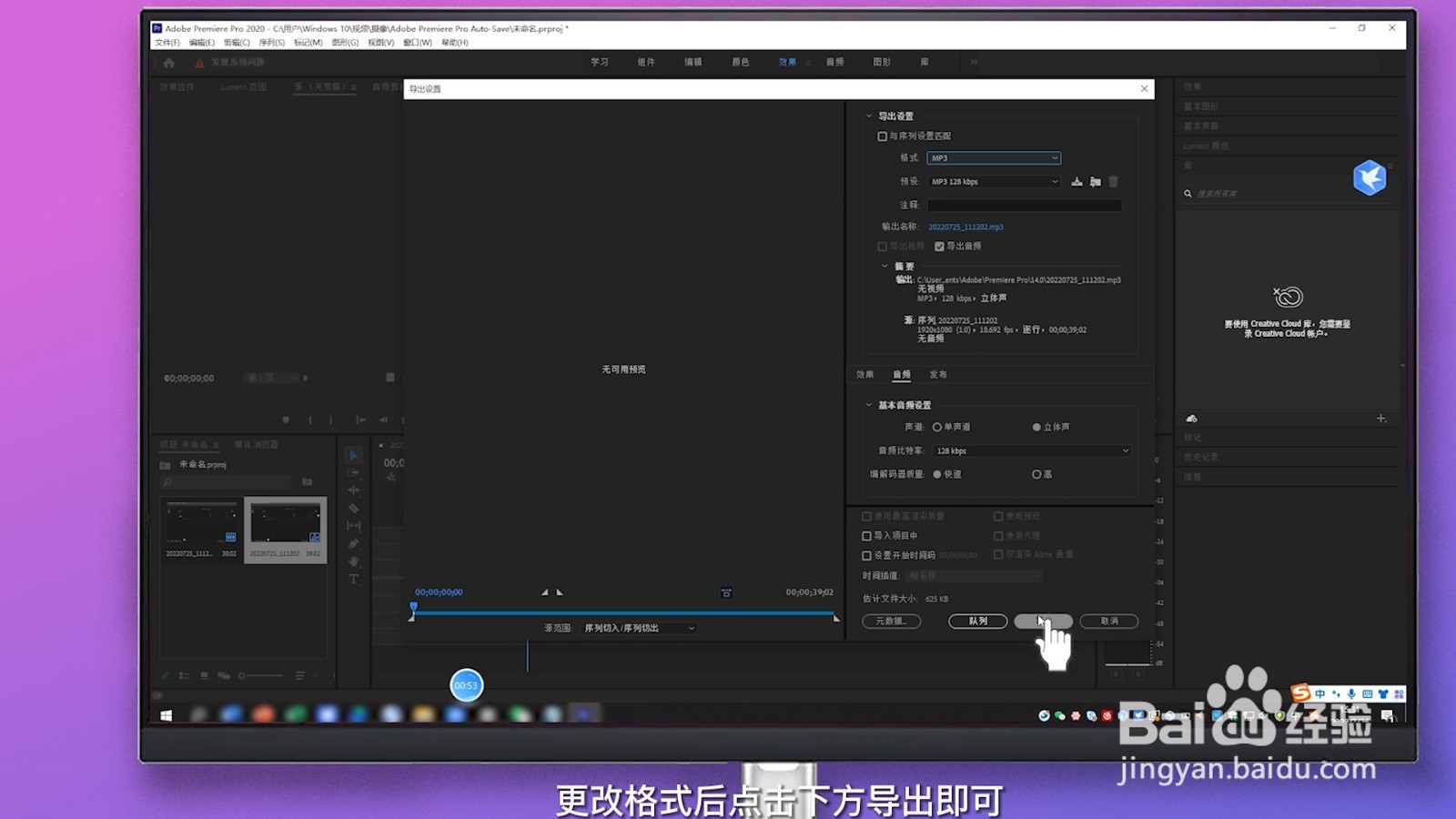Click the Home icon on the top toolbar
1456x819 pixels.
pyautogui.click(x=168, y=62)
